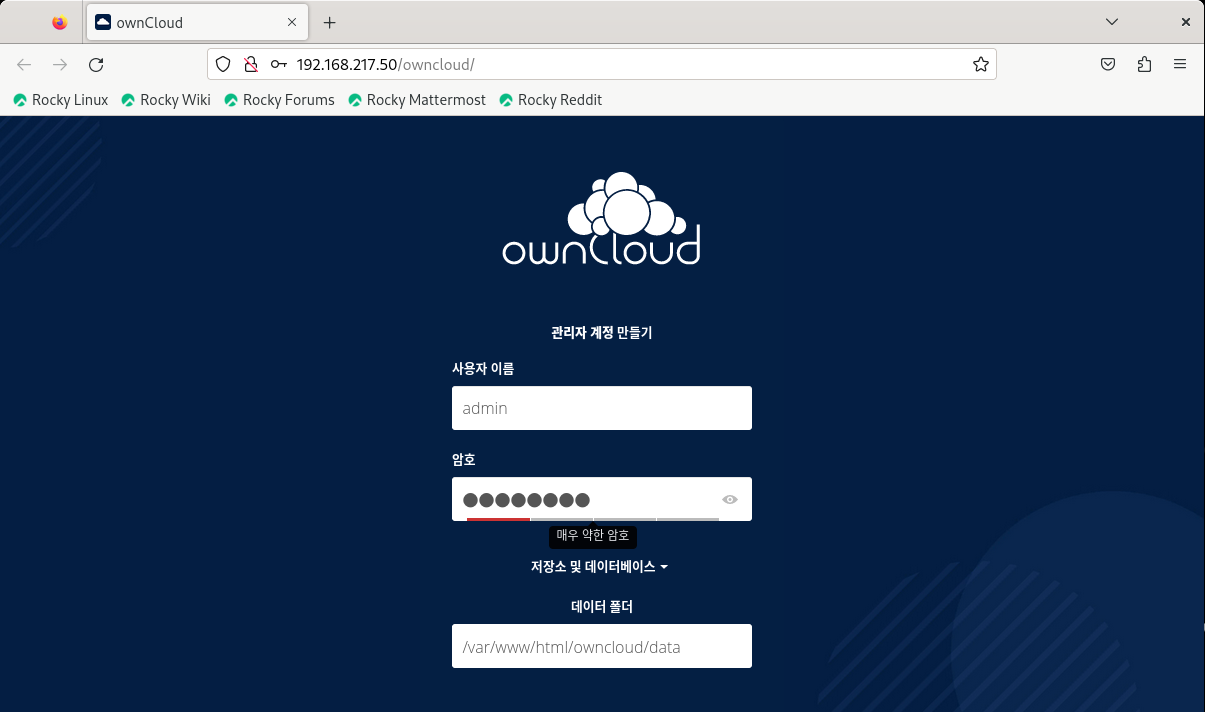The image size is (1205, 712).
Task: Open Rocky Forums bookmark
Action: click(280, 100)
